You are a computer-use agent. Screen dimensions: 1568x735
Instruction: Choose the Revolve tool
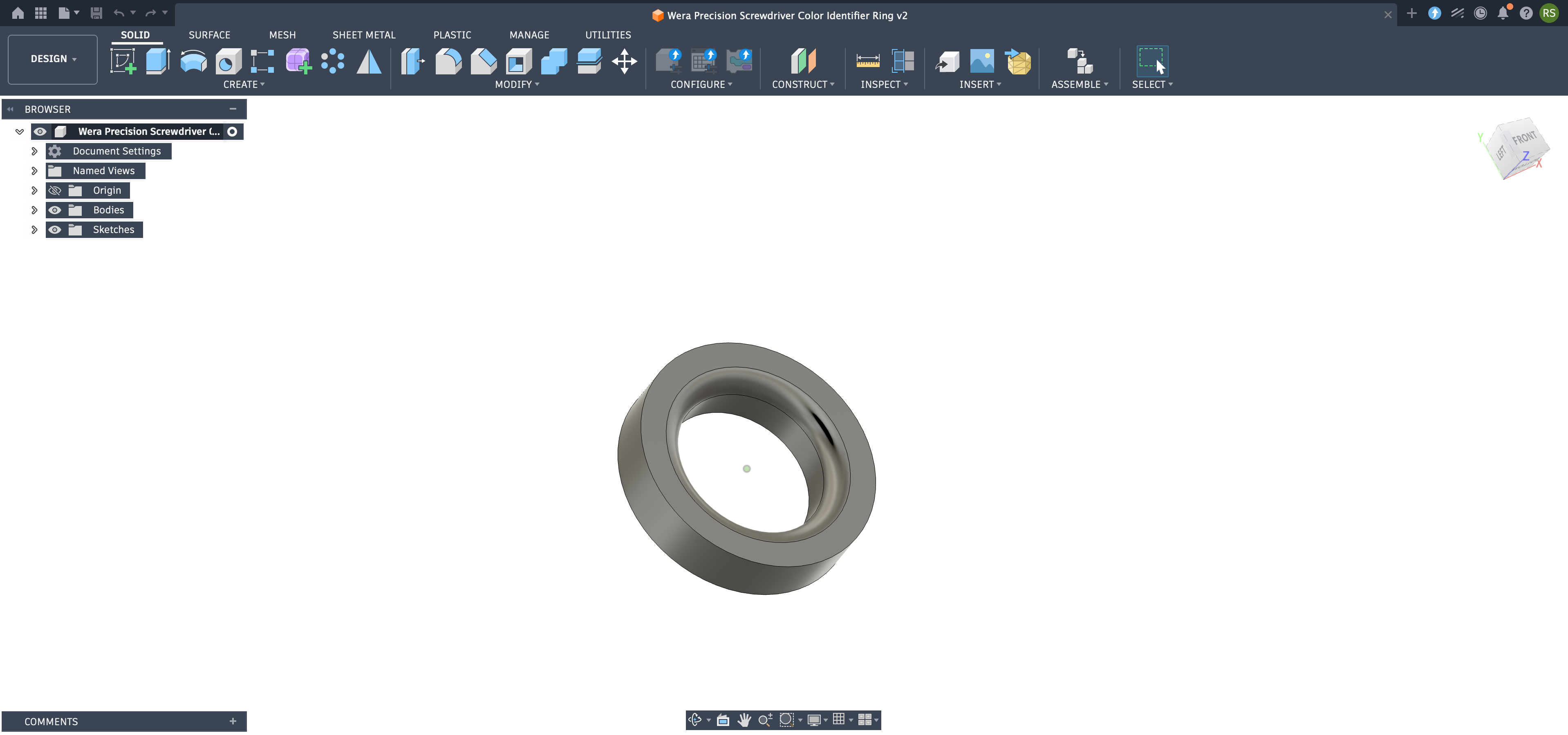[x=193, y=61]
